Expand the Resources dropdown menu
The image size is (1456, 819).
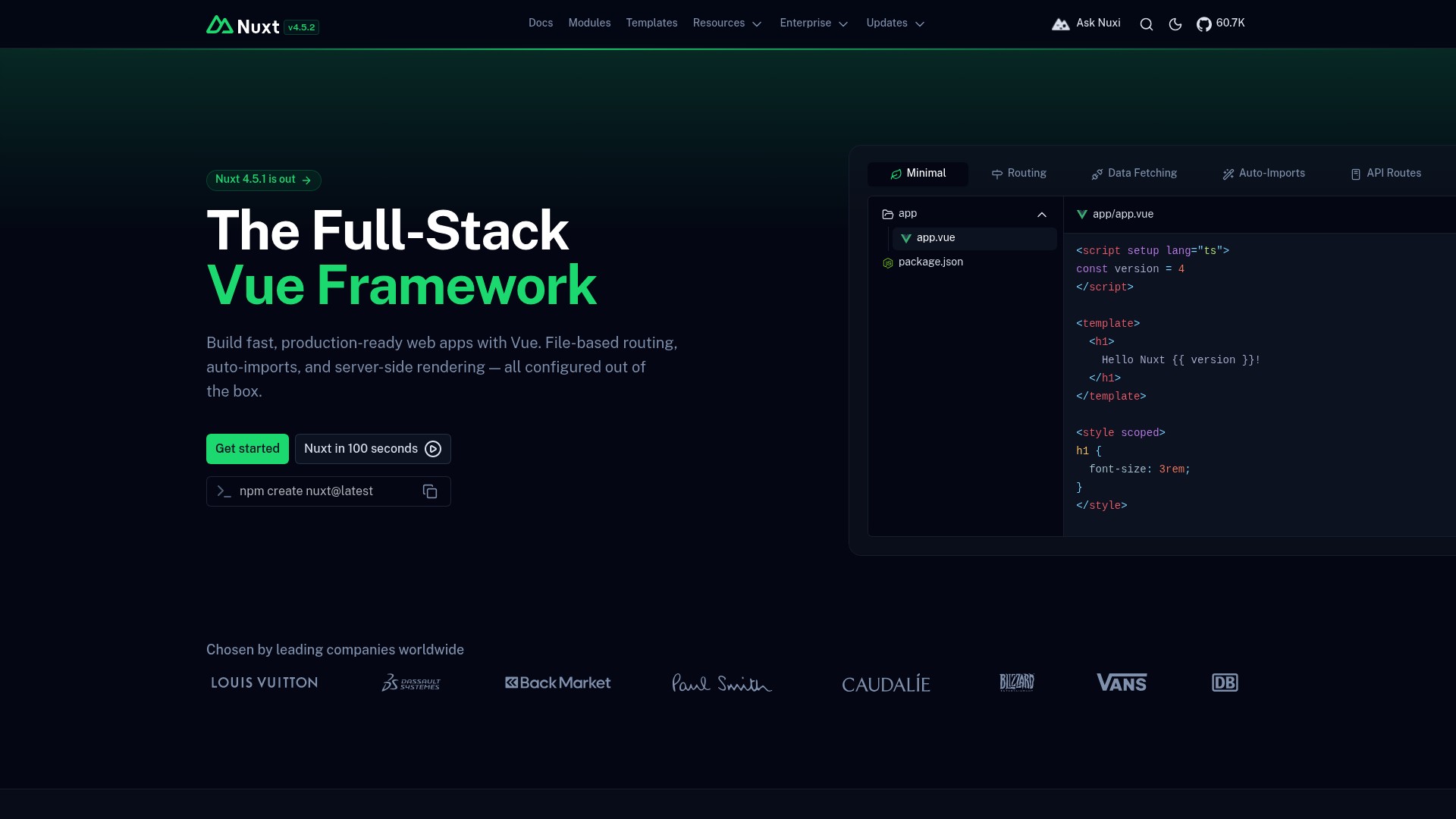point(728,24)
